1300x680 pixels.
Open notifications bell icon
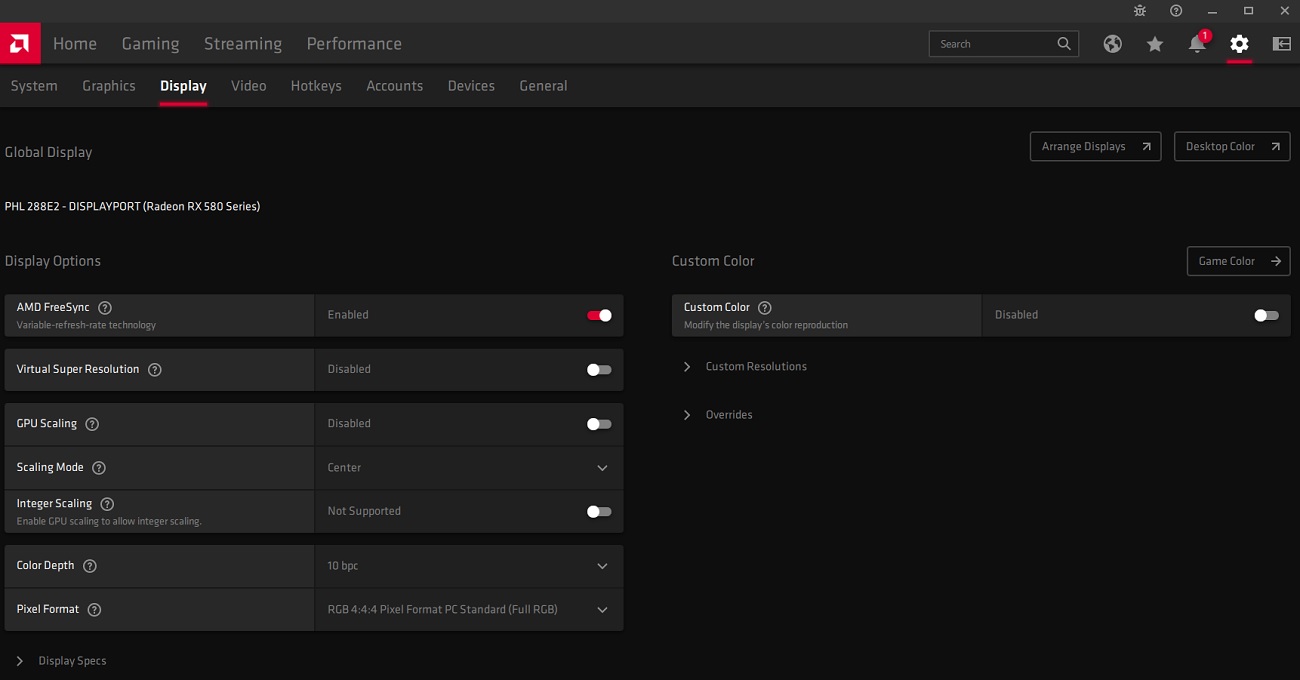1197,44
